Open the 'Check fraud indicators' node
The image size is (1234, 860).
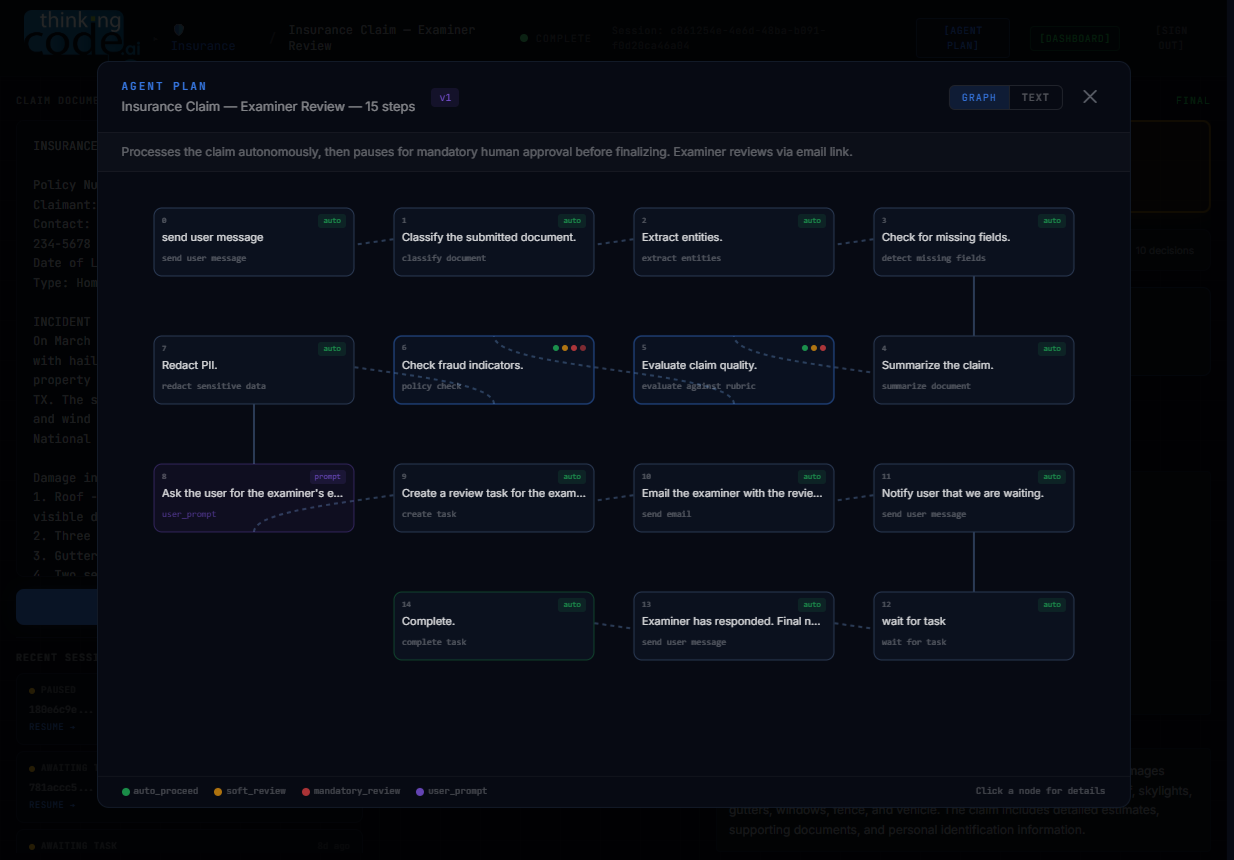[494, 370]
